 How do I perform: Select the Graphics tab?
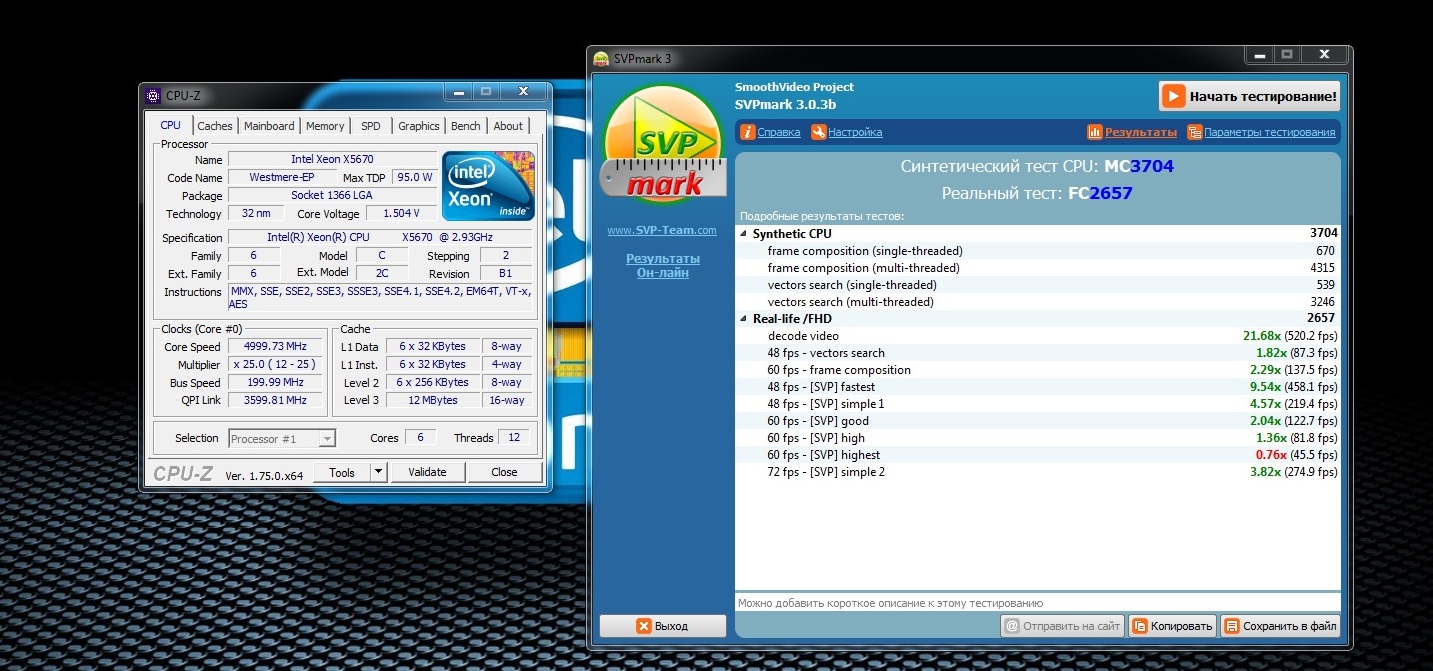point(419,126)
